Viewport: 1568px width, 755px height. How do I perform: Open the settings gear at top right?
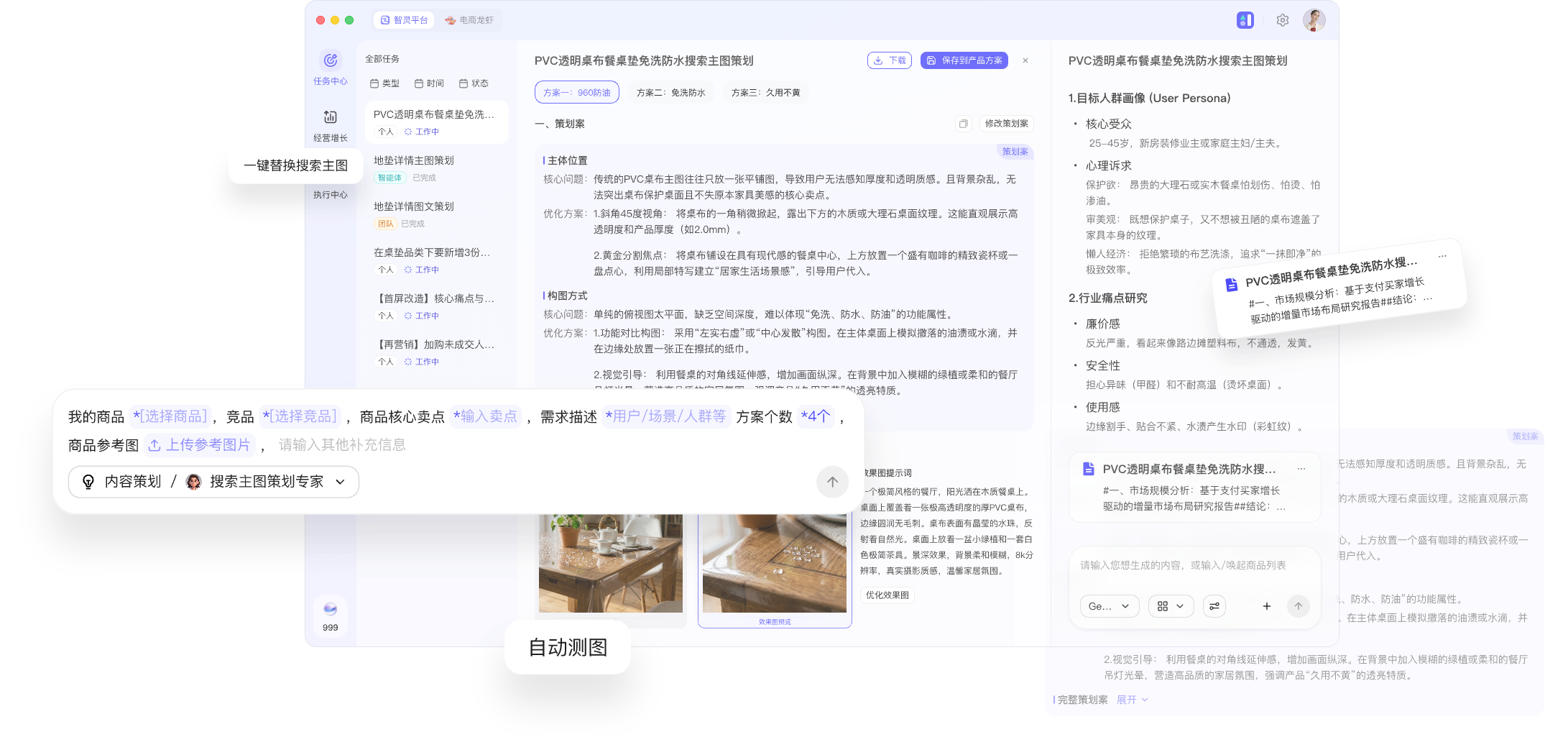click(x=1282, y=20)
